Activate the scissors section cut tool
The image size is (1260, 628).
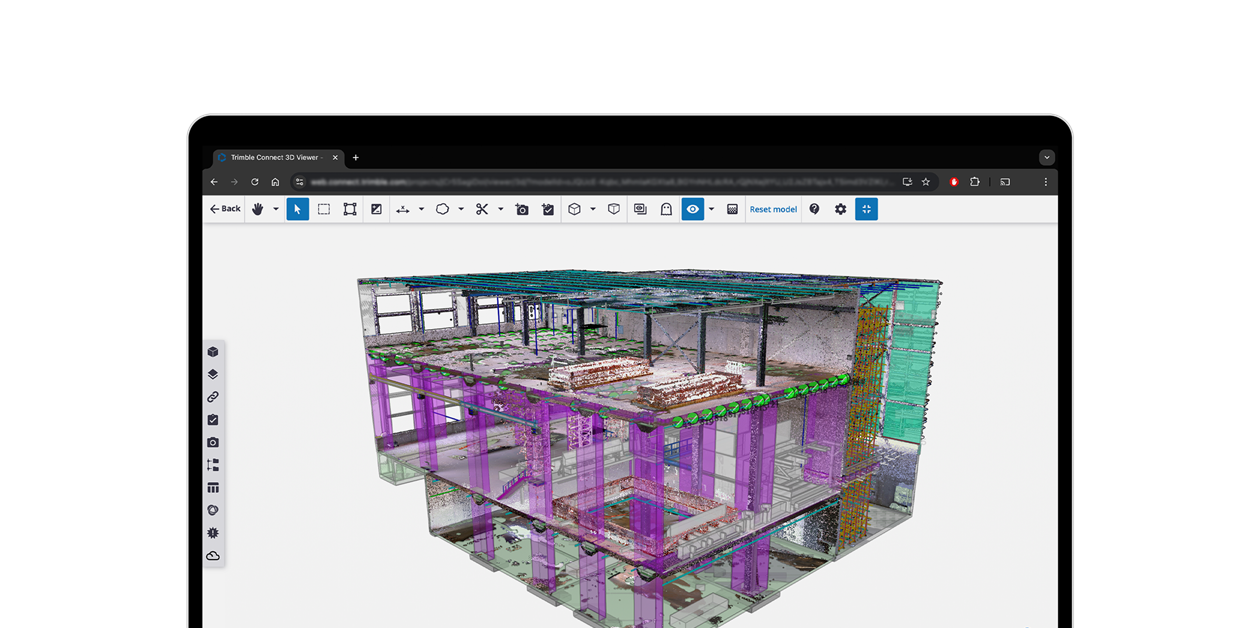pyautogui.click(x=482, y=209)
